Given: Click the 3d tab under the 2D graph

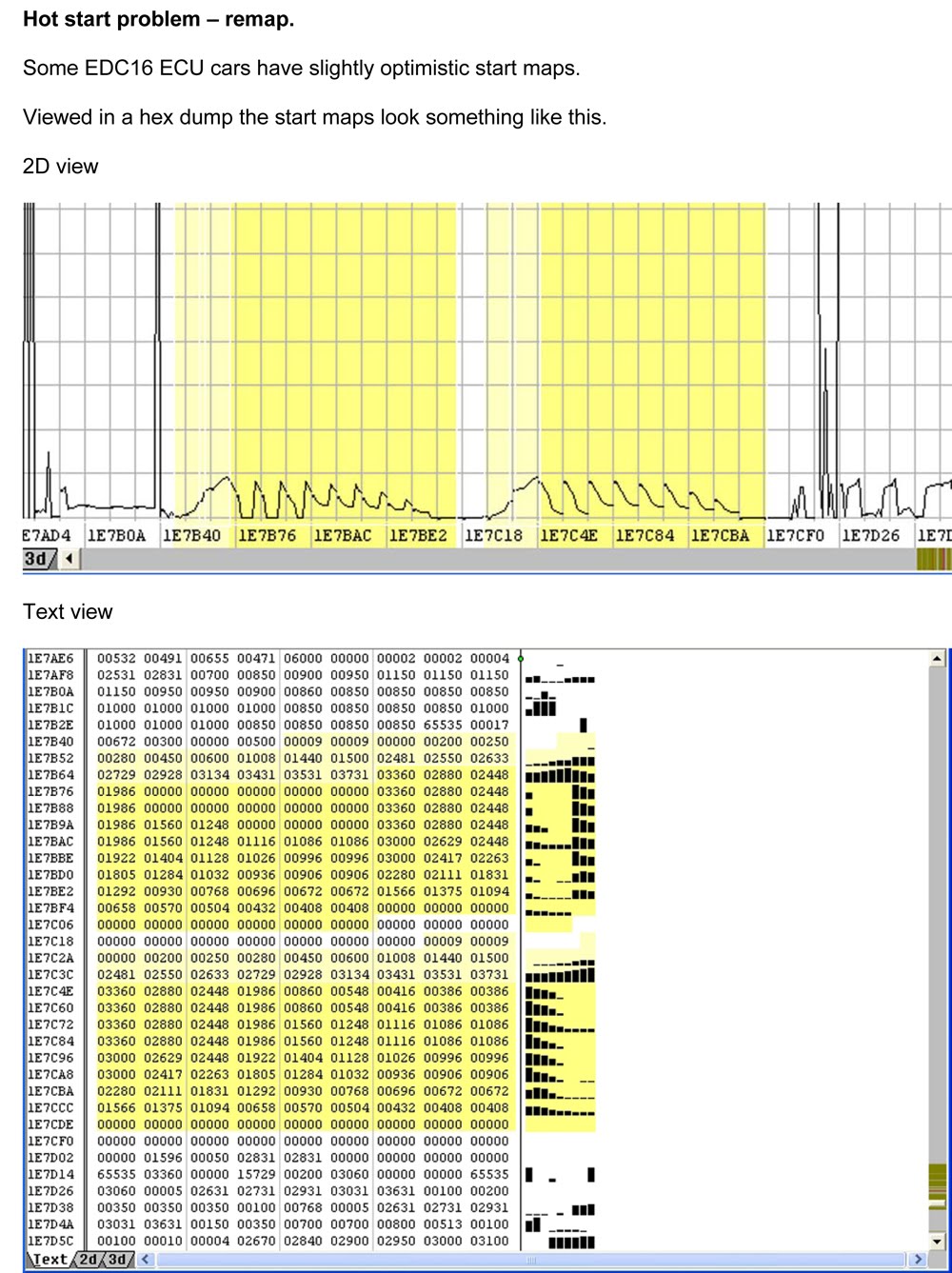Looking at the screenshot, I should 37,559.
